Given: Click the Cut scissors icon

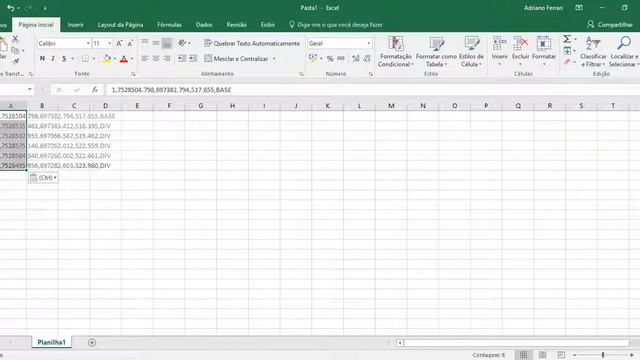Looking at the screenshot, I should (x=15, y=39).
